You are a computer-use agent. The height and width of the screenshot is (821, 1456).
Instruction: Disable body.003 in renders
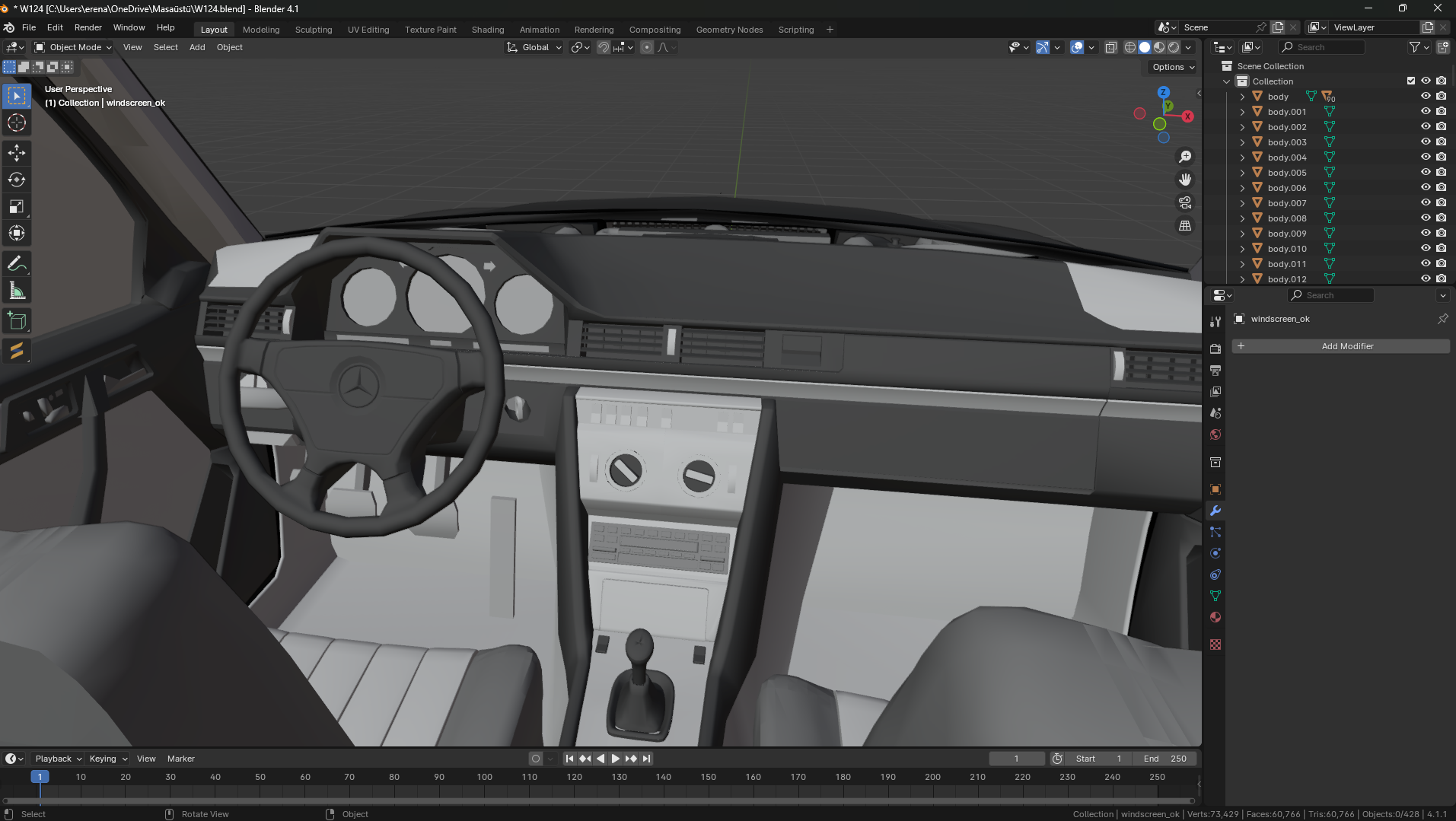pyautogui.click(x=1441, y=142)
